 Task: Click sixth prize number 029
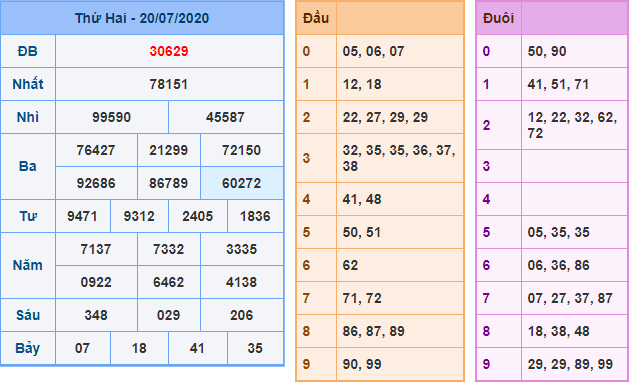pos(168,315)
